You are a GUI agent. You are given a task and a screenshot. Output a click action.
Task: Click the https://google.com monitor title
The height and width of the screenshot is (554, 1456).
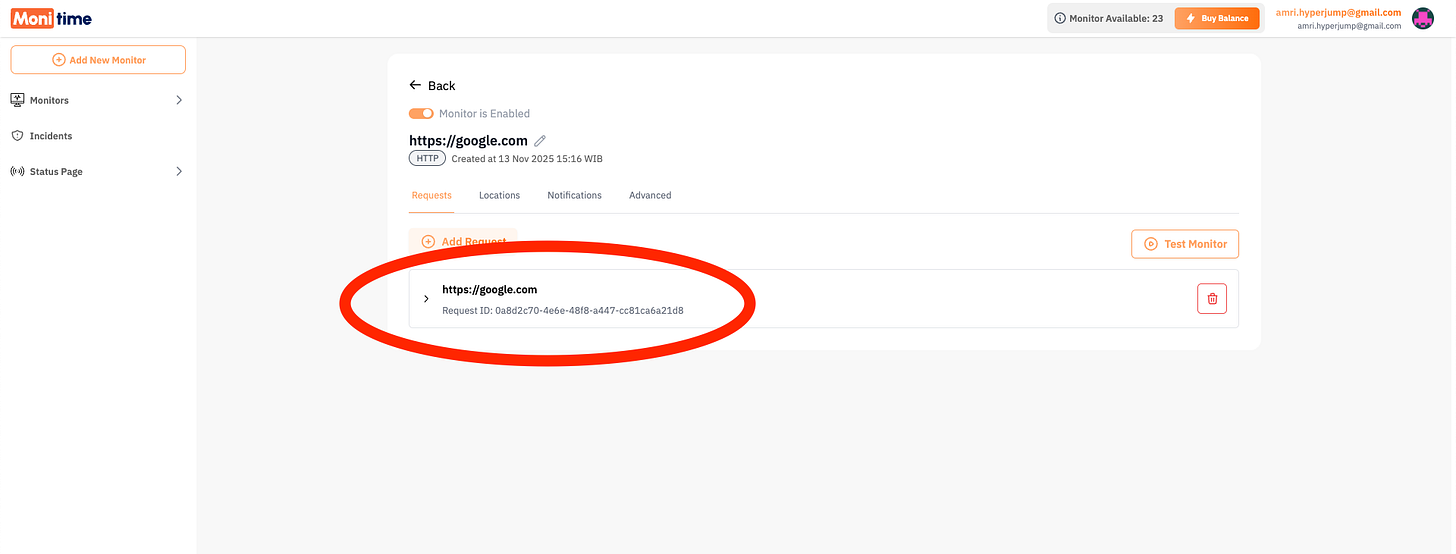pos(468,141)
